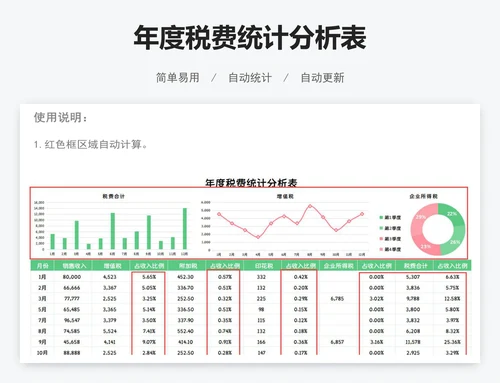
Task: Click the 22% donut chart segment
Action: 452,214
